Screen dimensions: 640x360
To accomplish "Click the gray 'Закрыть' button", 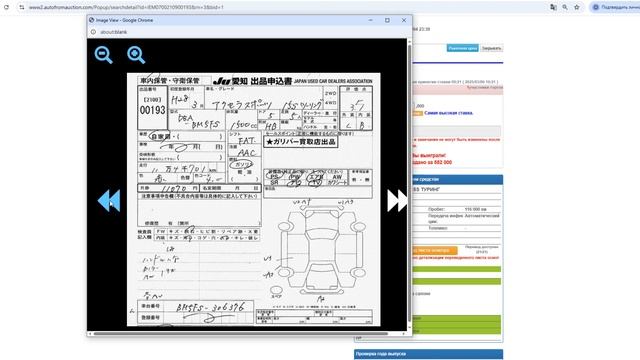I will coord(491,48).
